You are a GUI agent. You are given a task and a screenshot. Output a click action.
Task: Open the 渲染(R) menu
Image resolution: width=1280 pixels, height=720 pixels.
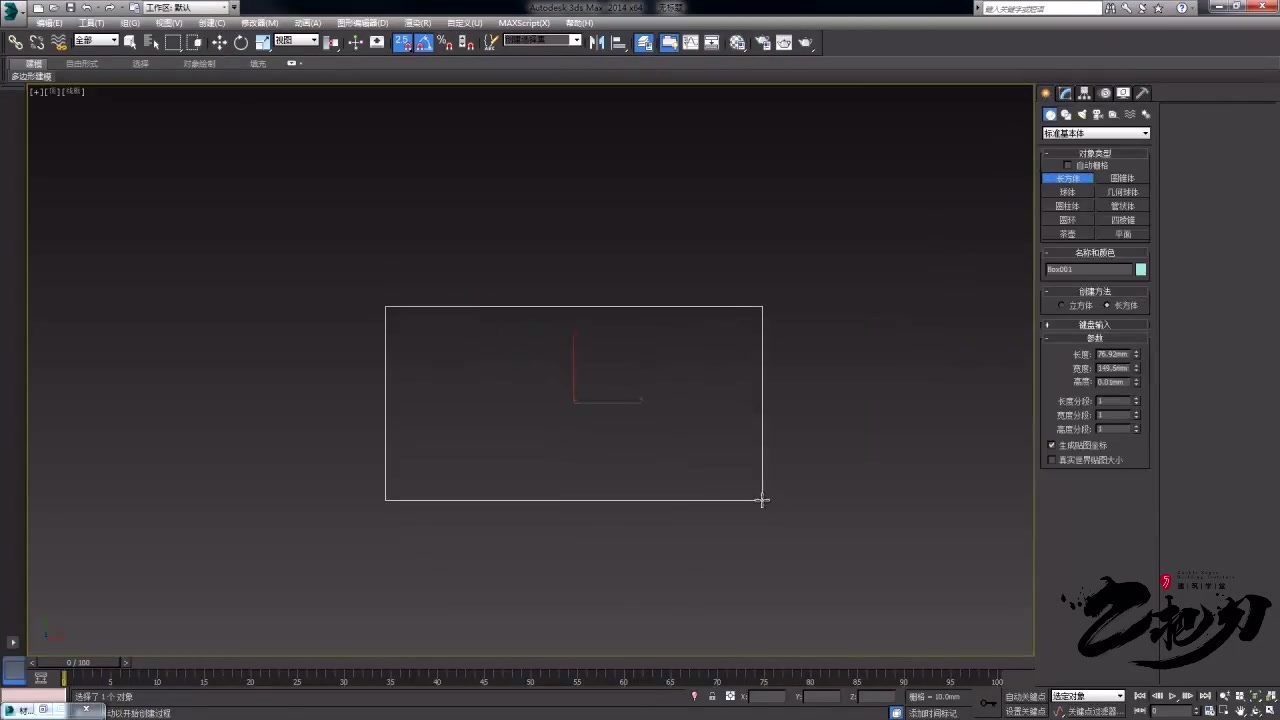point(418,23)
